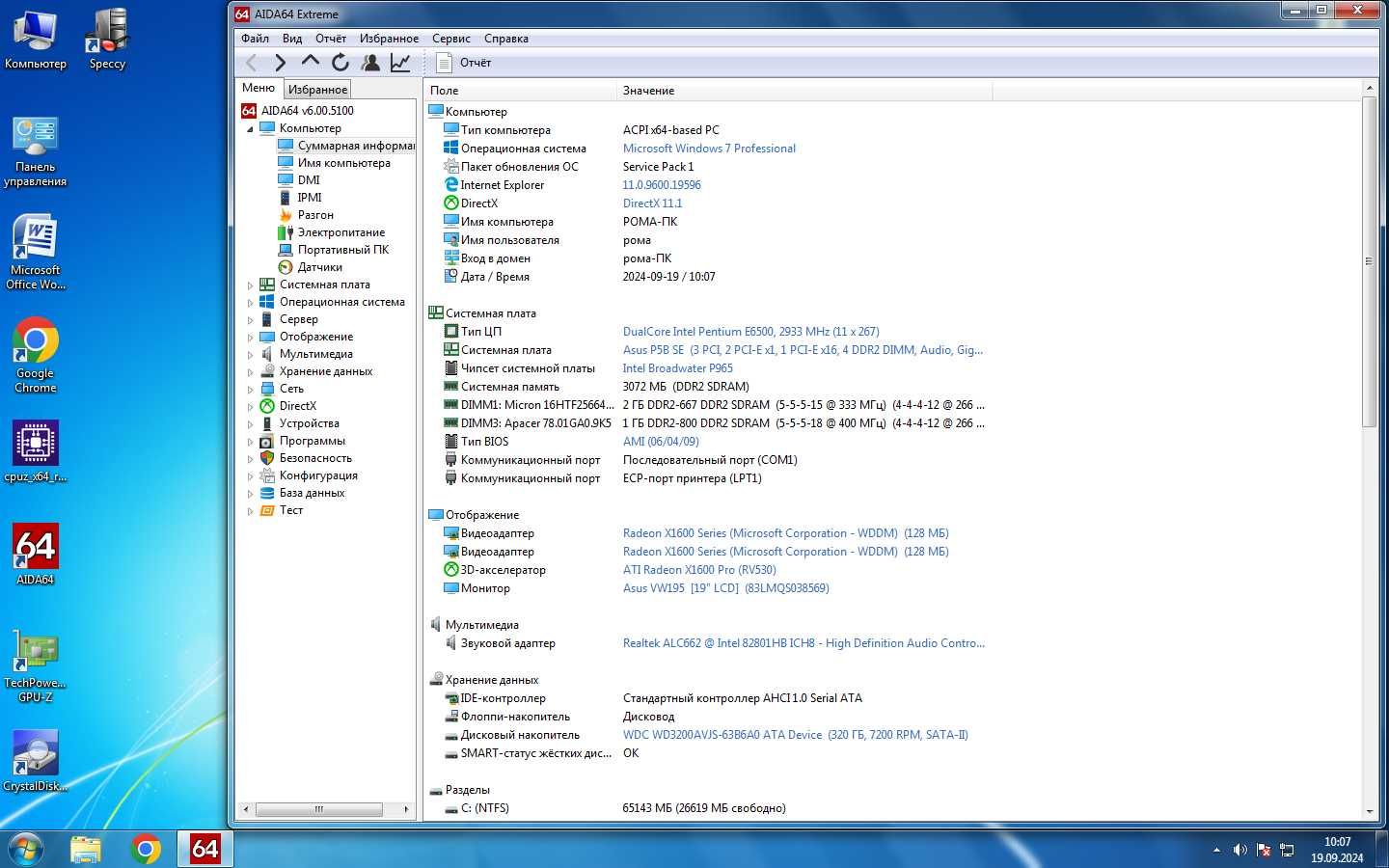Go up one level with the Up arrow
This screenshot has width=1389, height=868.
pos(311,62)
